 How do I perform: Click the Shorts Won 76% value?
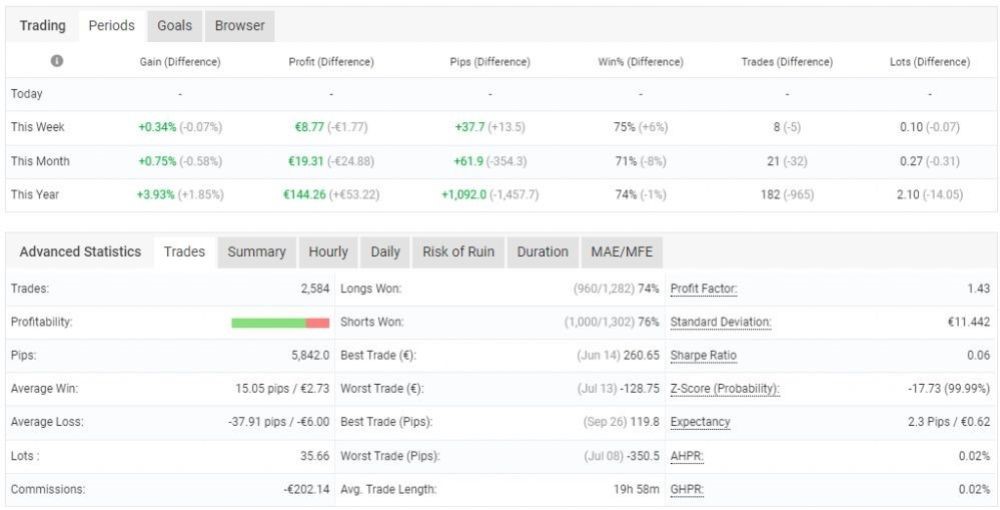point(648,323)
